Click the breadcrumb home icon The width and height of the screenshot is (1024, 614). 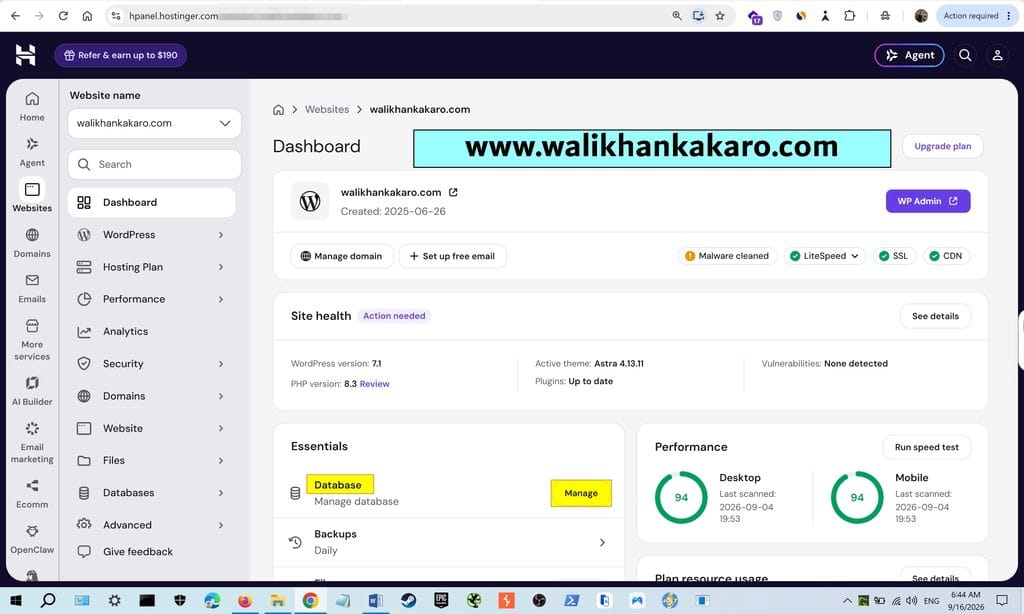278,110
